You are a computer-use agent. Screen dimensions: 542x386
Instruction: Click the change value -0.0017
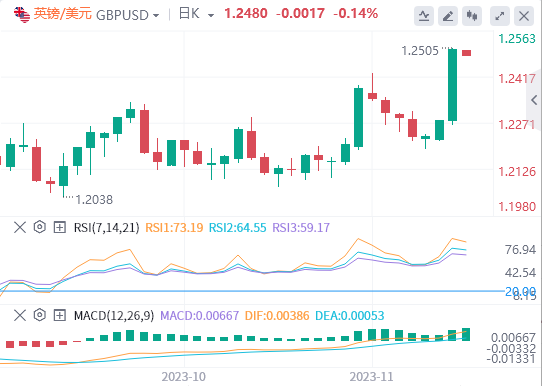(x=300, y=14)
